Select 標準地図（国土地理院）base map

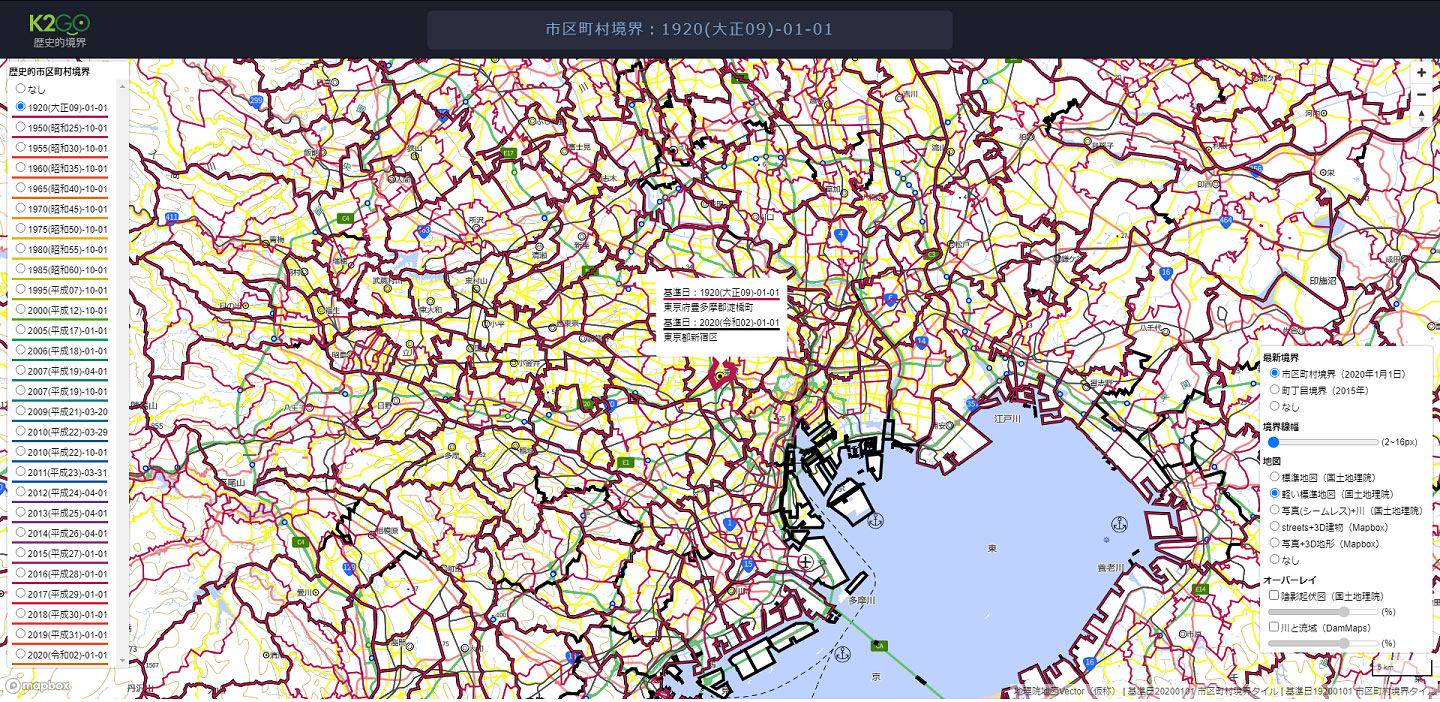pyautogui.click(x=1274, y=477)
